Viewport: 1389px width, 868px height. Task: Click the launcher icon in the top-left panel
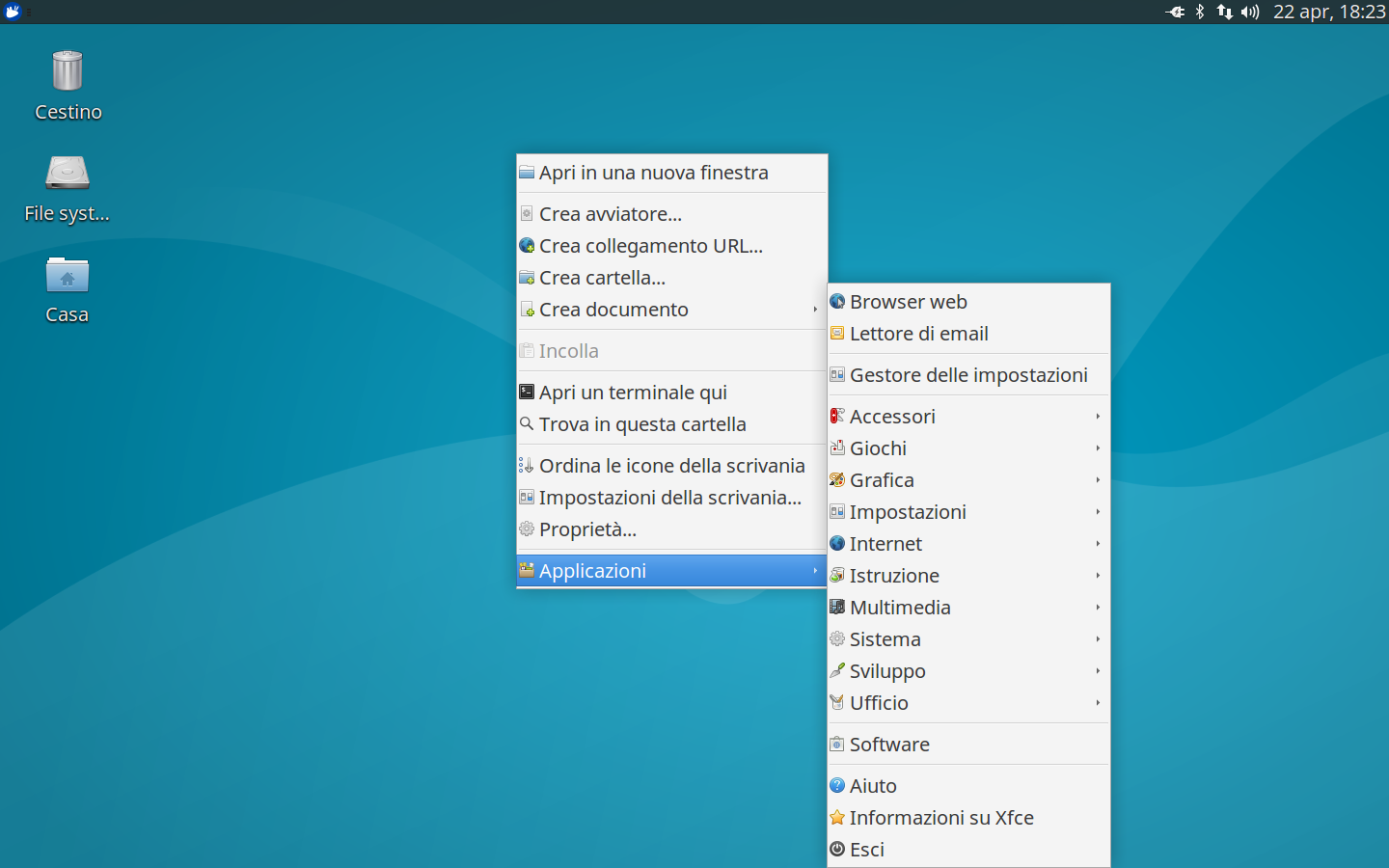(x=13, y=13)
